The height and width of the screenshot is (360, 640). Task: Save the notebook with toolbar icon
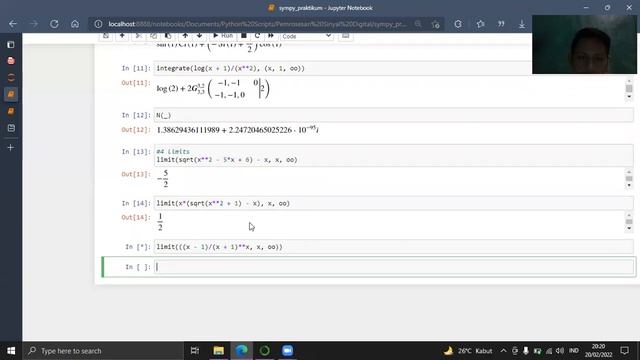(x=106, y=36)
